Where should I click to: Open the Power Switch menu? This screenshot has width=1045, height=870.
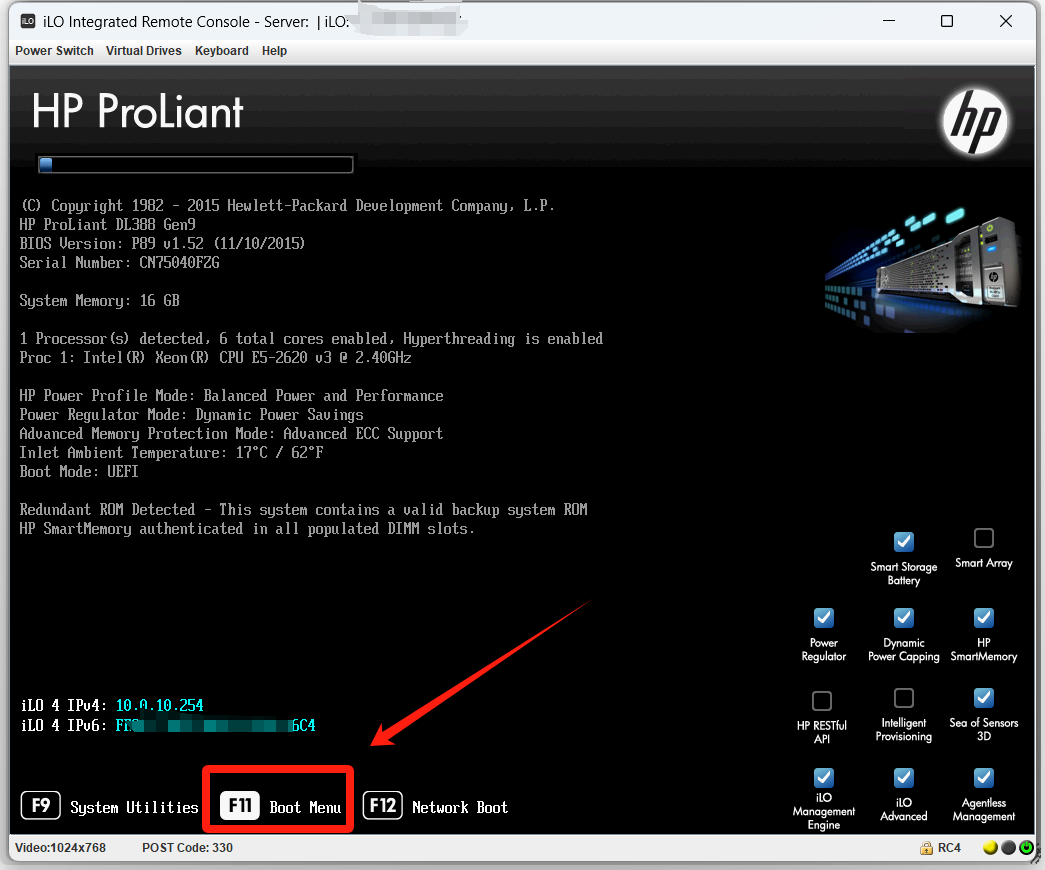pyautogui.click(x=54, y=51)
